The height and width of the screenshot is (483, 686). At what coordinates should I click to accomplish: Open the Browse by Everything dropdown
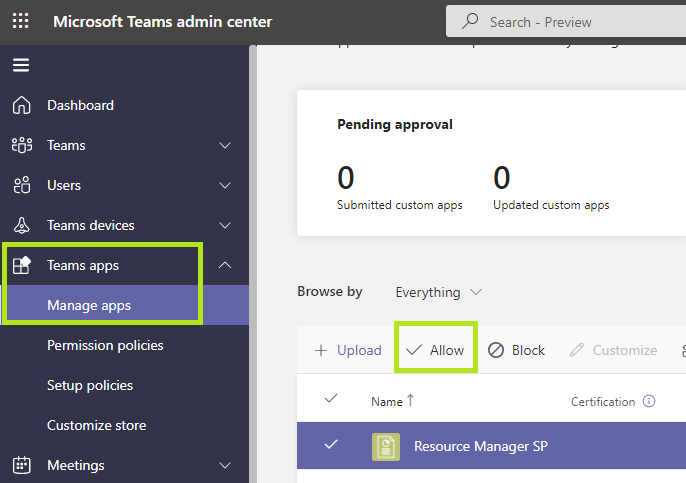pyautogui.click(x=438, y=292)
